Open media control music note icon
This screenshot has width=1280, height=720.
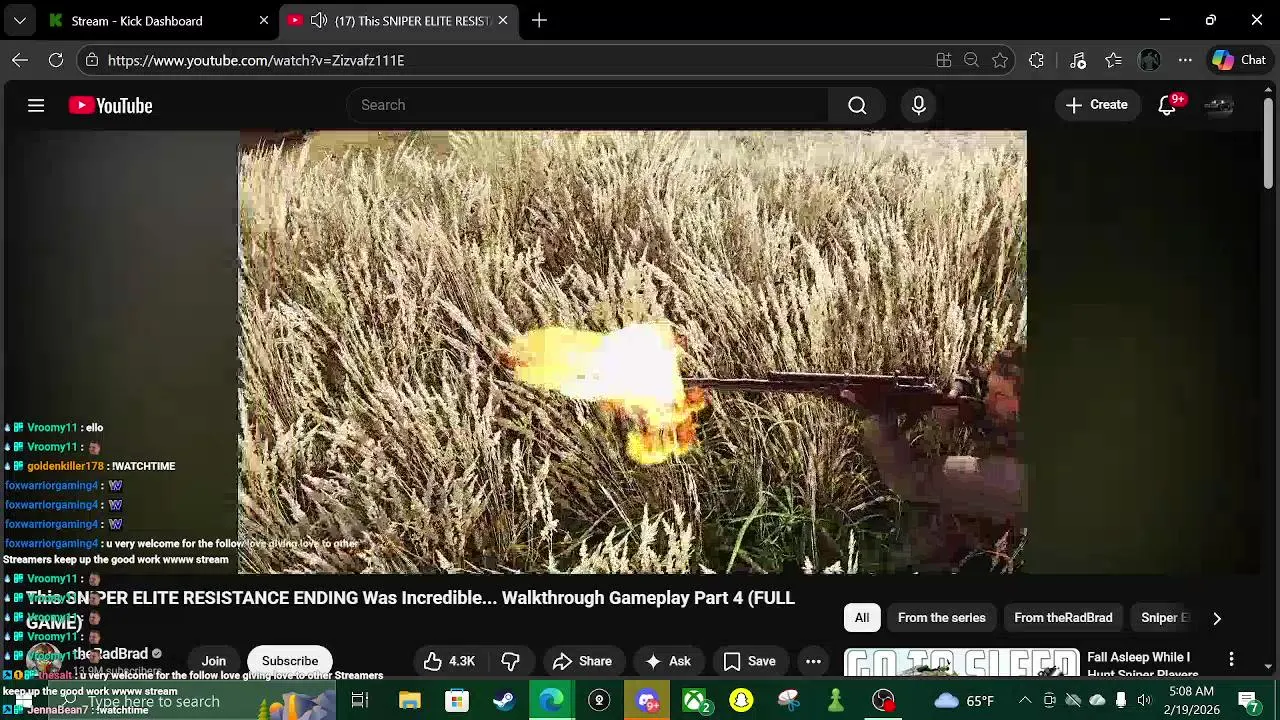(x=1078, y=60)
